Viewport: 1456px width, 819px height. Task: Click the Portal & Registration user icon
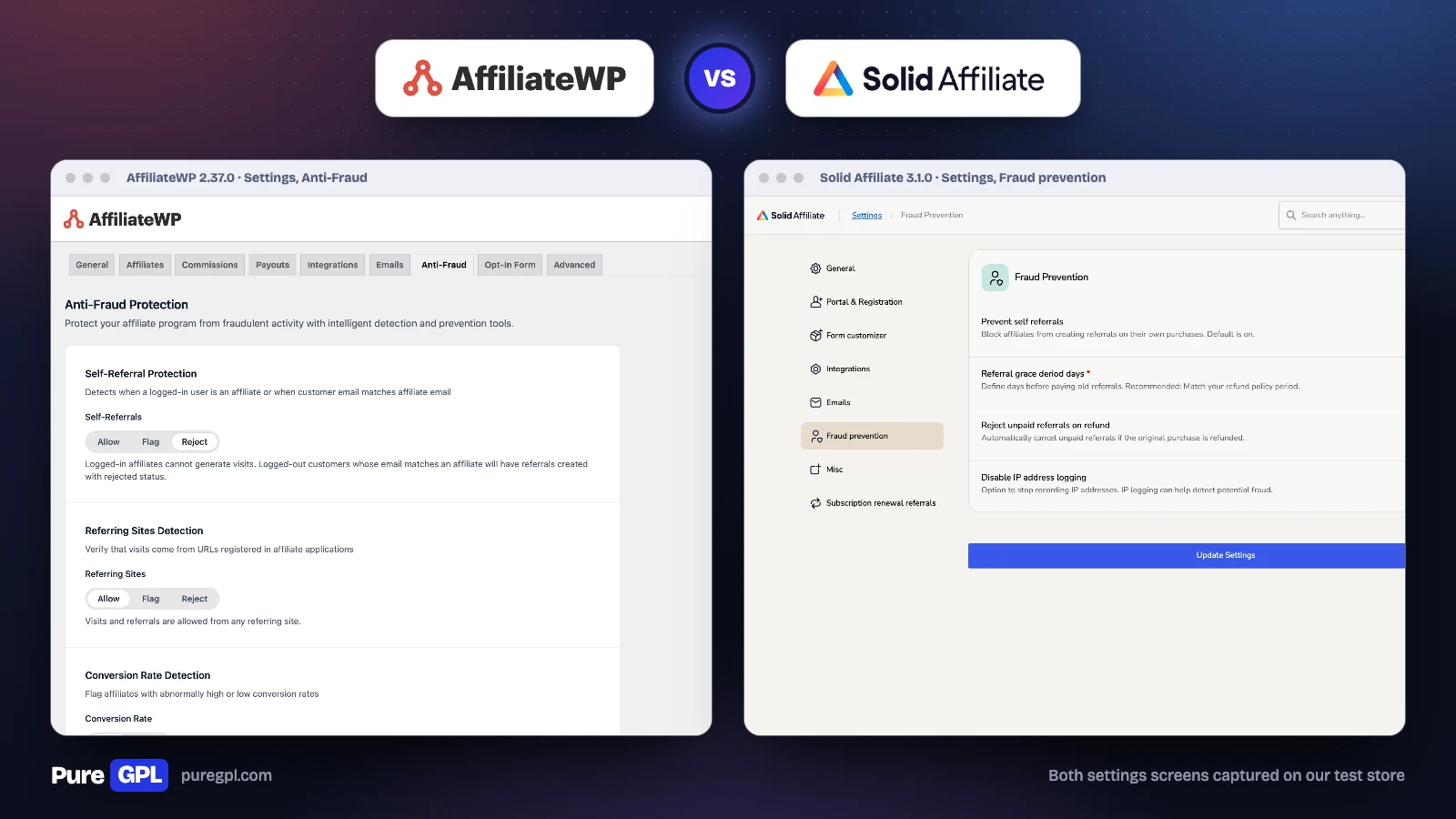coord(815,302)
